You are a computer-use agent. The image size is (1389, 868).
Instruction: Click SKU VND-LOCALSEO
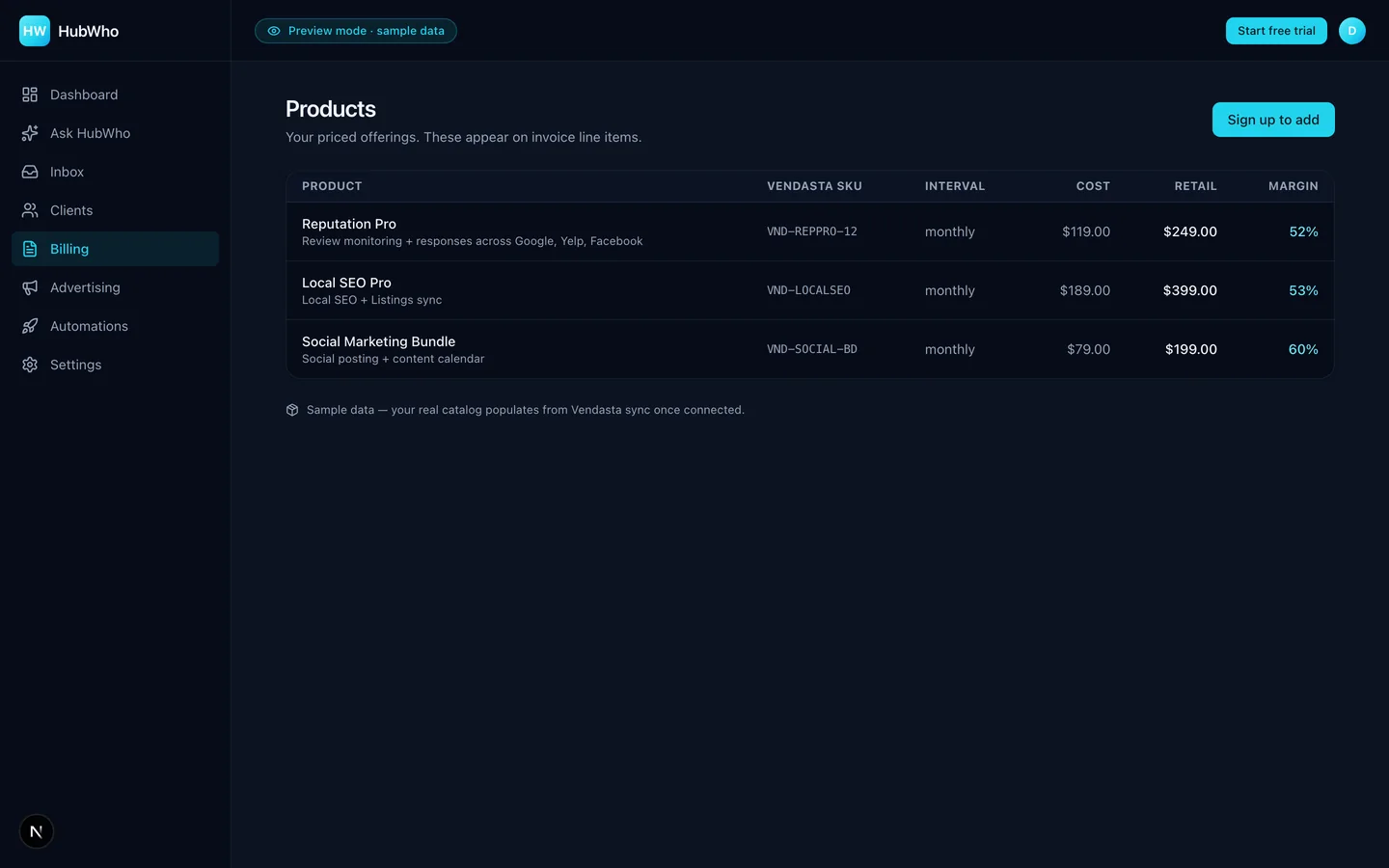(808, 290)
